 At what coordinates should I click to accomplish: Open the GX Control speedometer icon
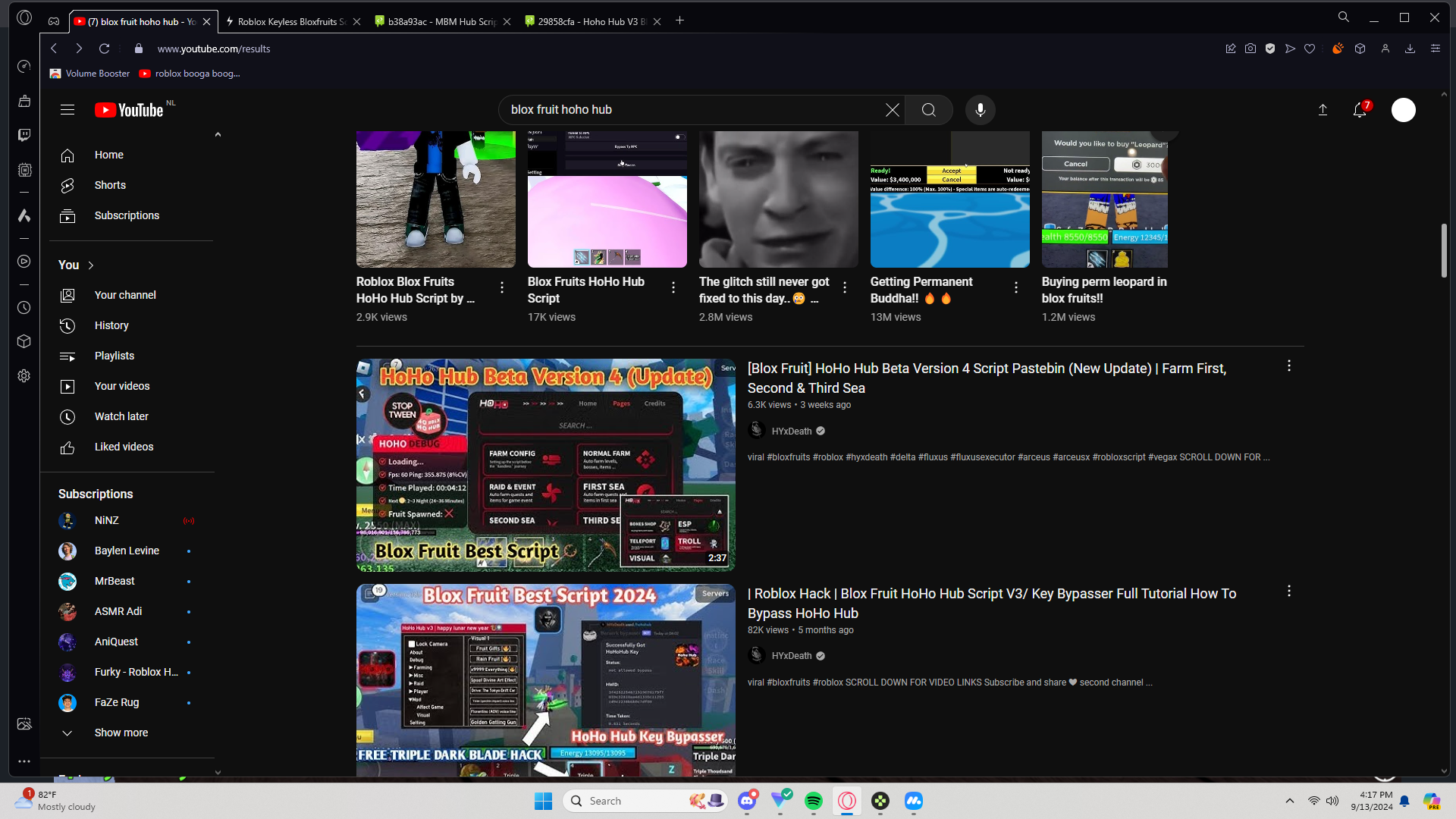tap(24, 67)
